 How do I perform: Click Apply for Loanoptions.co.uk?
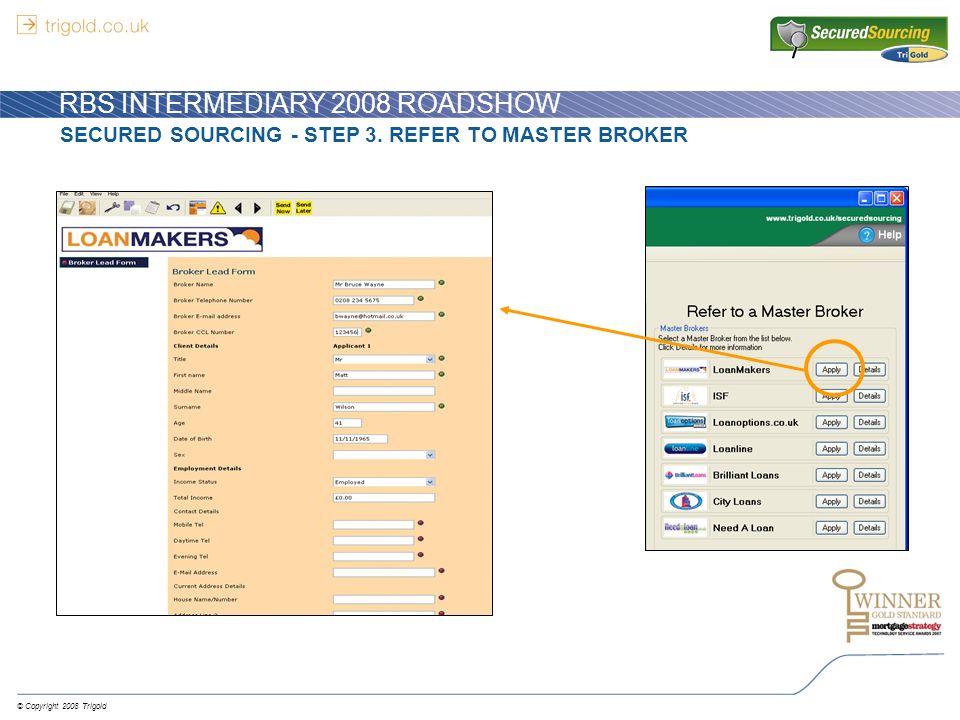pos(831,422)
